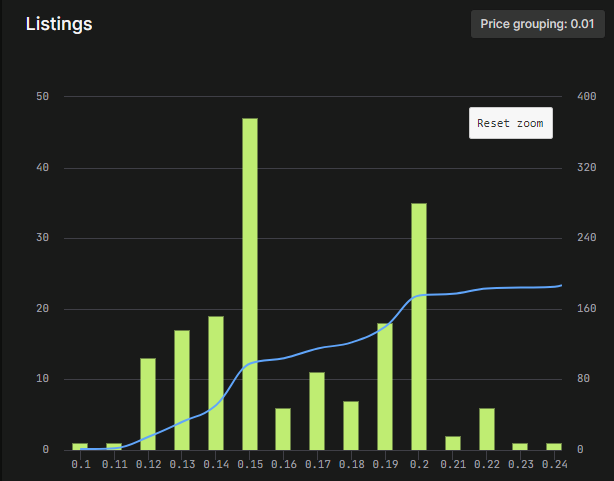
Task: Click the bar at price 0.19
Action: [x=385, y=387]
